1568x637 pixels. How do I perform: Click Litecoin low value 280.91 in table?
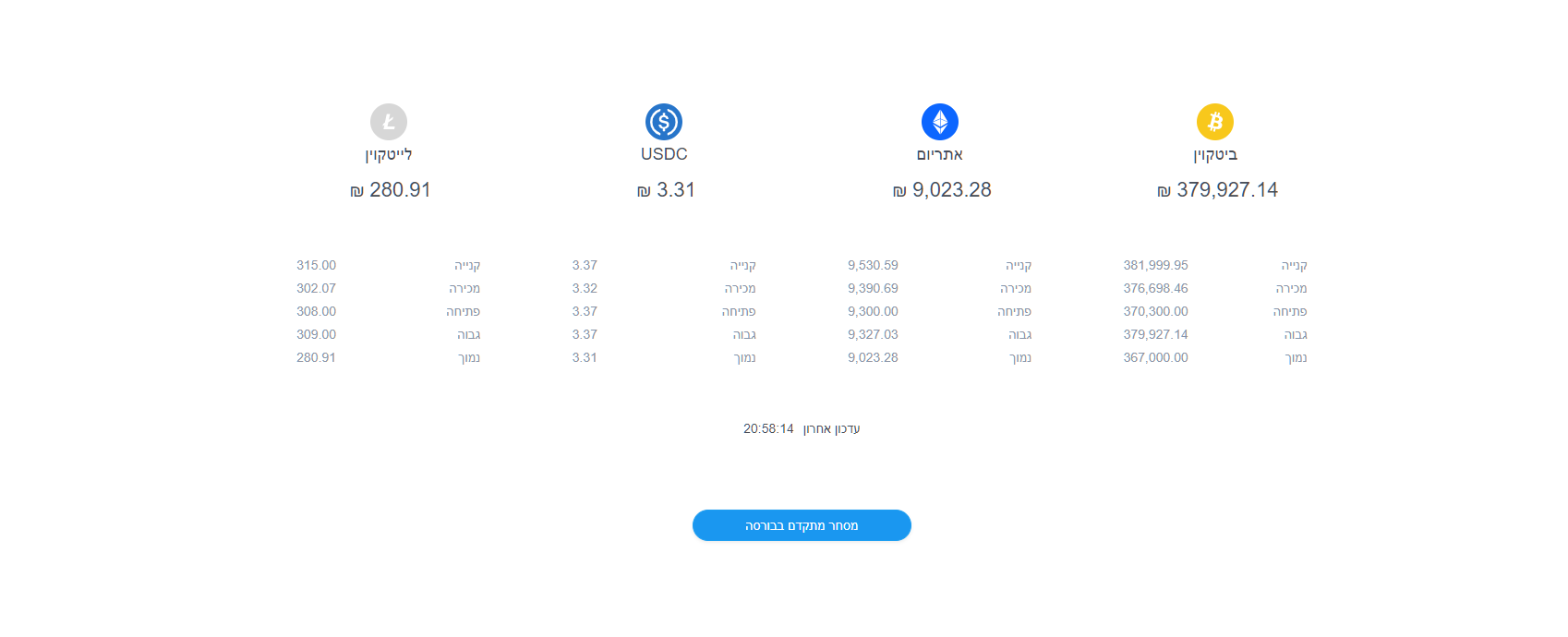click(316, 357)
